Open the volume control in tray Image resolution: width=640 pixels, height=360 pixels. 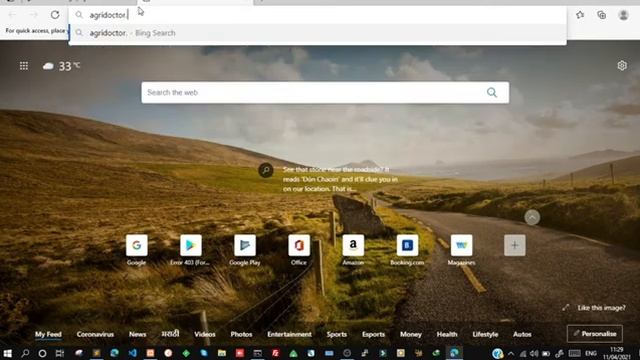[x=534, y=353]
